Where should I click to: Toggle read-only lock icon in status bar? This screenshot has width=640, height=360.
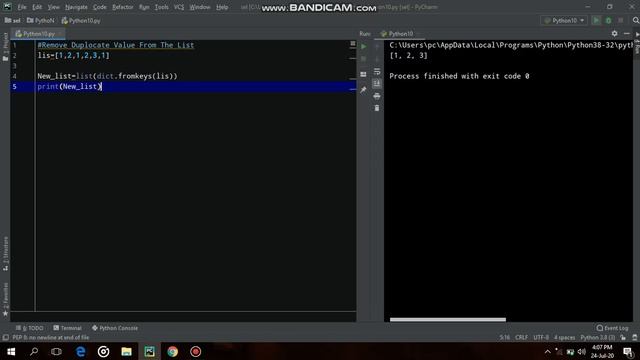coord(623,338)
